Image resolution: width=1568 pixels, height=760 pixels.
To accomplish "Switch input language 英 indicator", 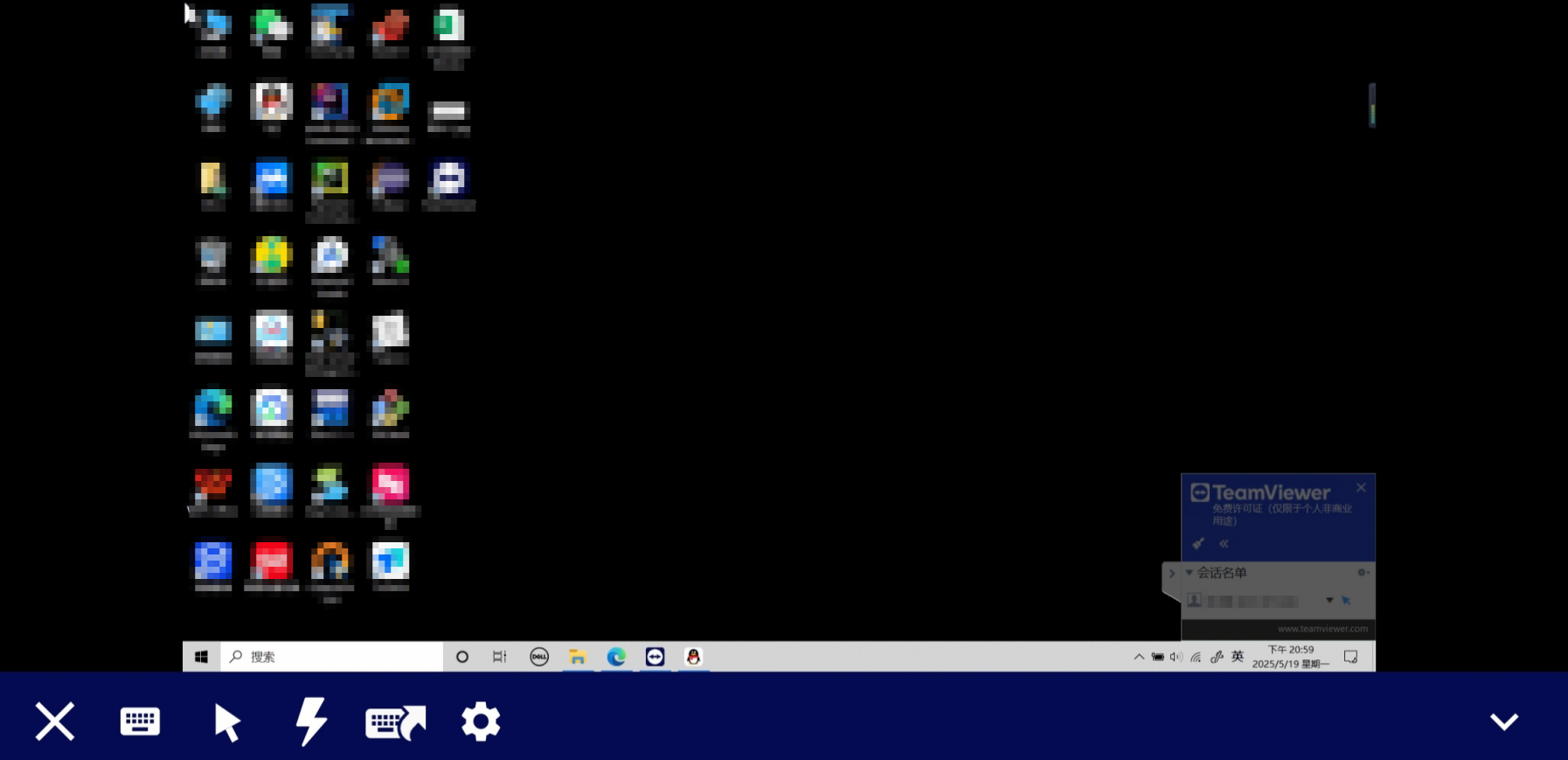I will pos(1238,656).
